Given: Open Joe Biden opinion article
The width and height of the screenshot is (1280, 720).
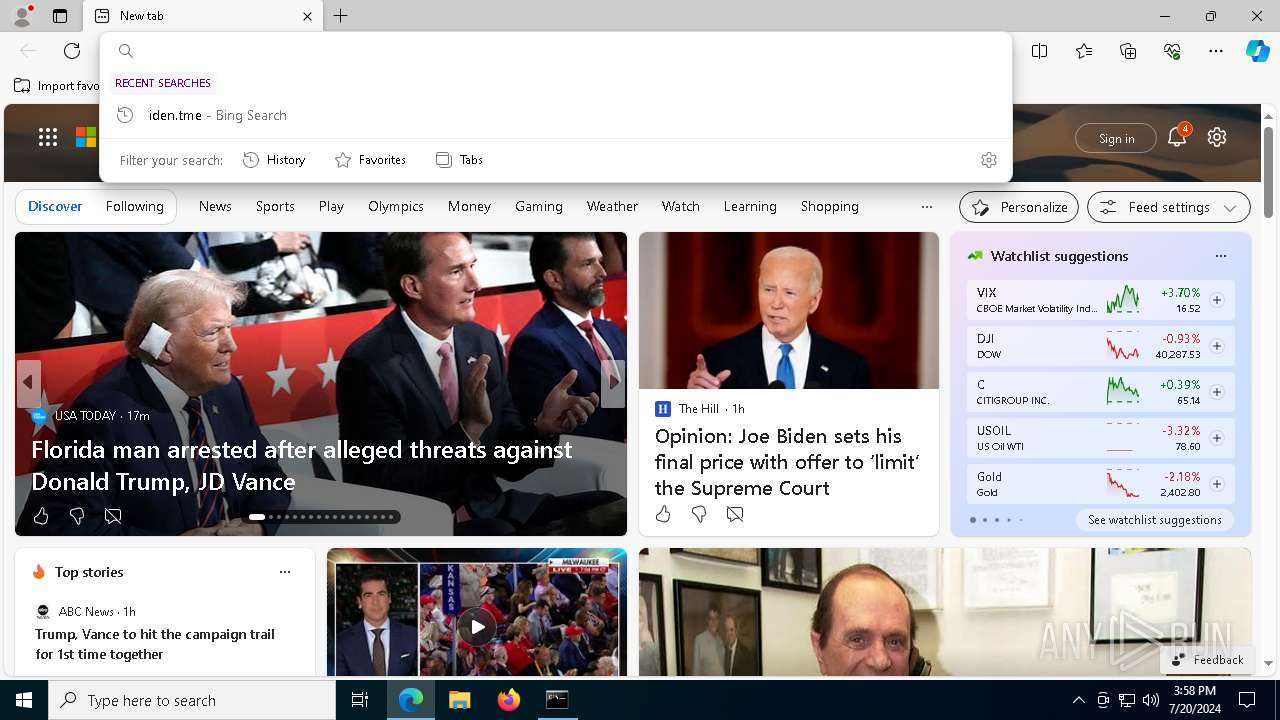Looking at the screenshot, I should (787, 462).
